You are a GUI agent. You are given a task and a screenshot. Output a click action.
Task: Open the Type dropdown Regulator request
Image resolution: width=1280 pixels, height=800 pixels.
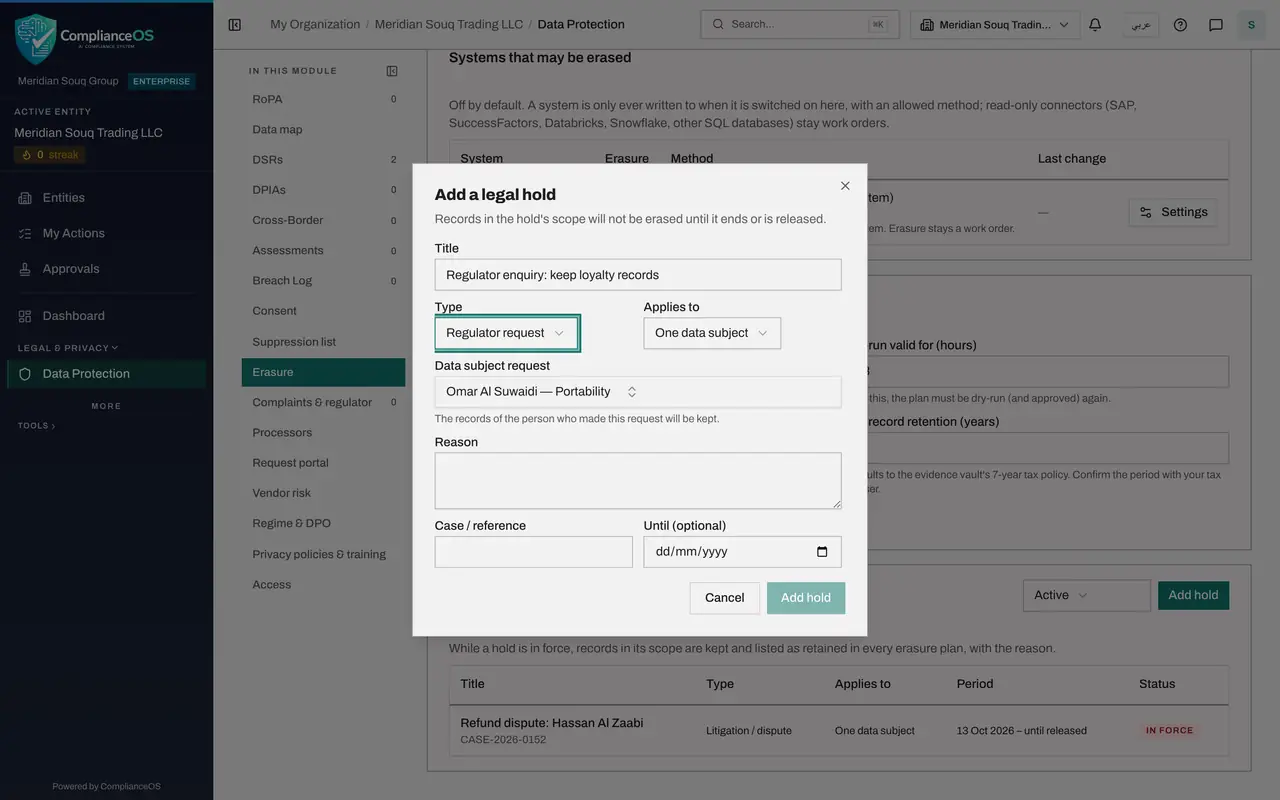pos(506,333)
